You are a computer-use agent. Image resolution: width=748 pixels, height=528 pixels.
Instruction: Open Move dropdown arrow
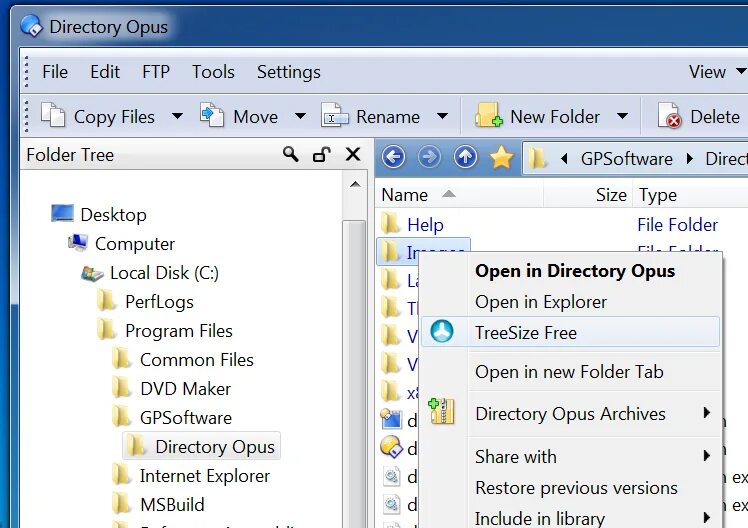tap(300, 116)
